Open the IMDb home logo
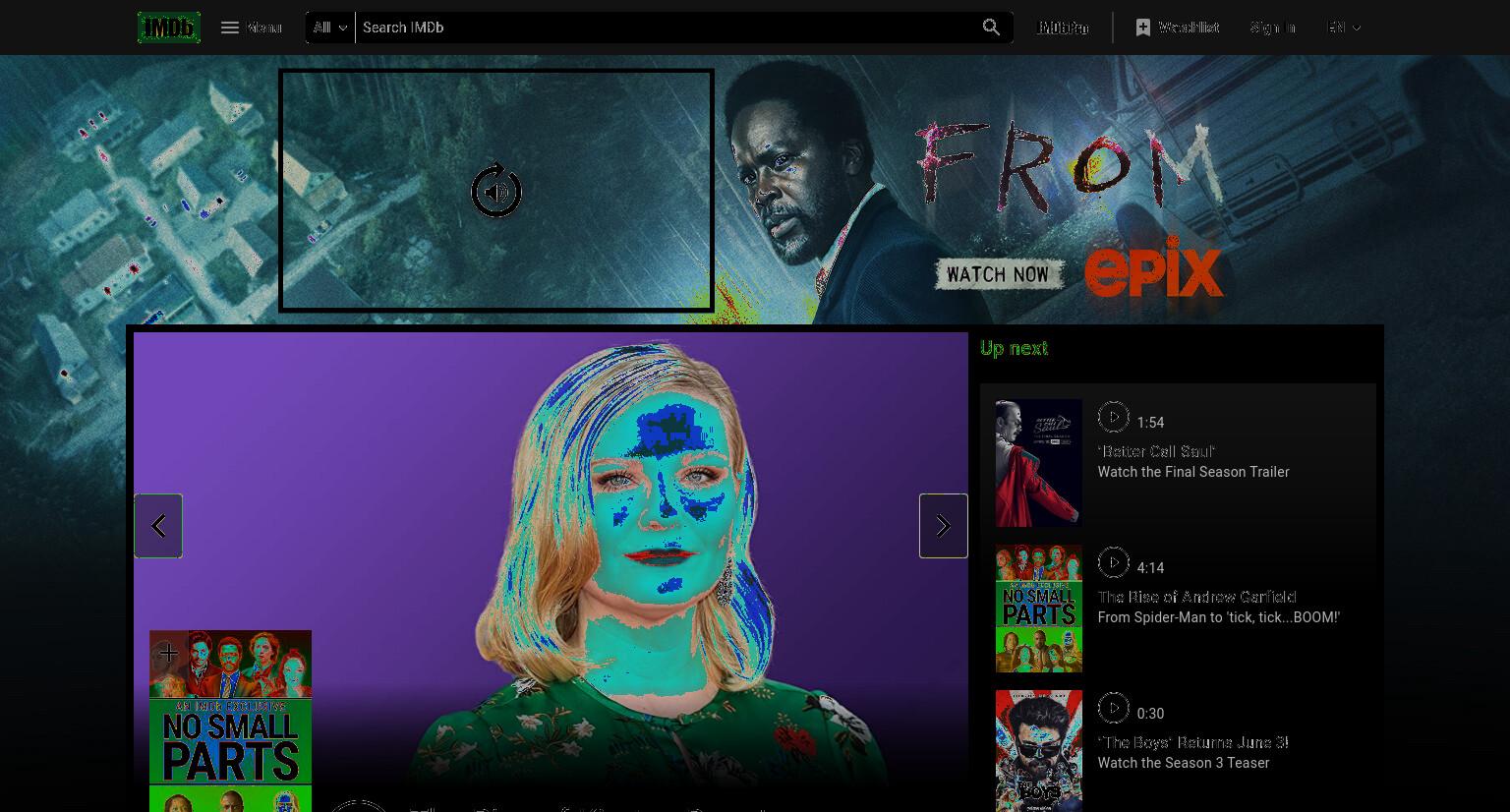The image size is (1510, 812). (x=169, y=28)
